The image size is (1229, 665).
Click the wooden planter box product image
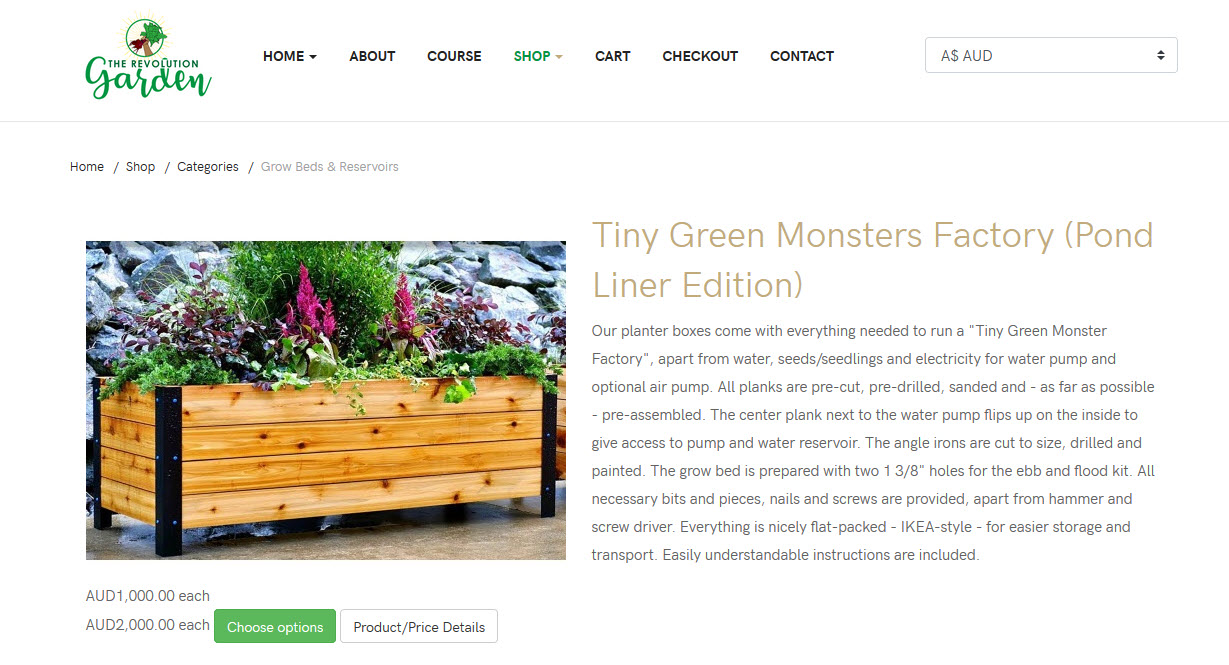coord(326,400)
